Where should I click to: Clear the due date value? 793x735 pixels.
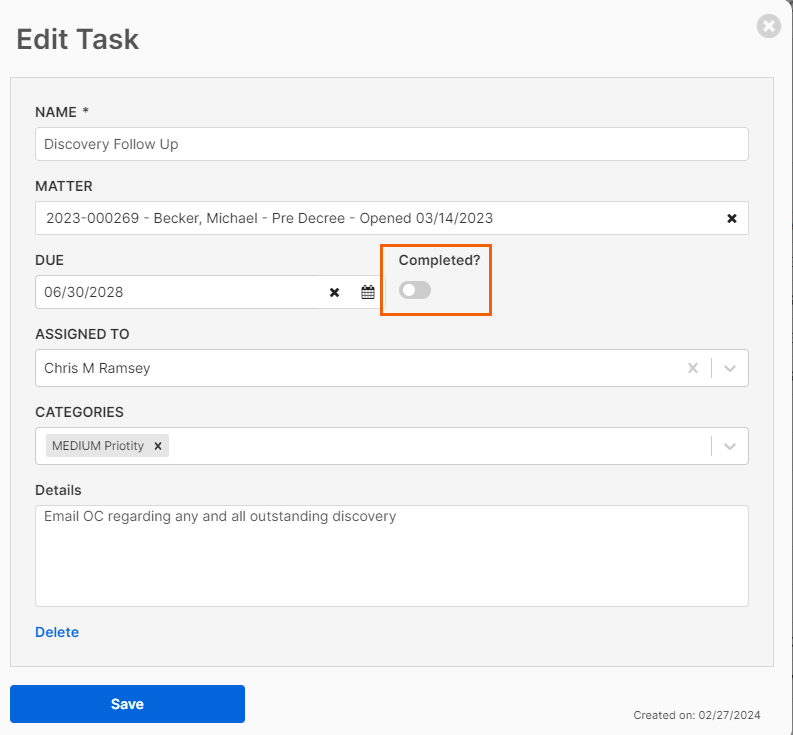pyautogui.click(x=334, y=292)
